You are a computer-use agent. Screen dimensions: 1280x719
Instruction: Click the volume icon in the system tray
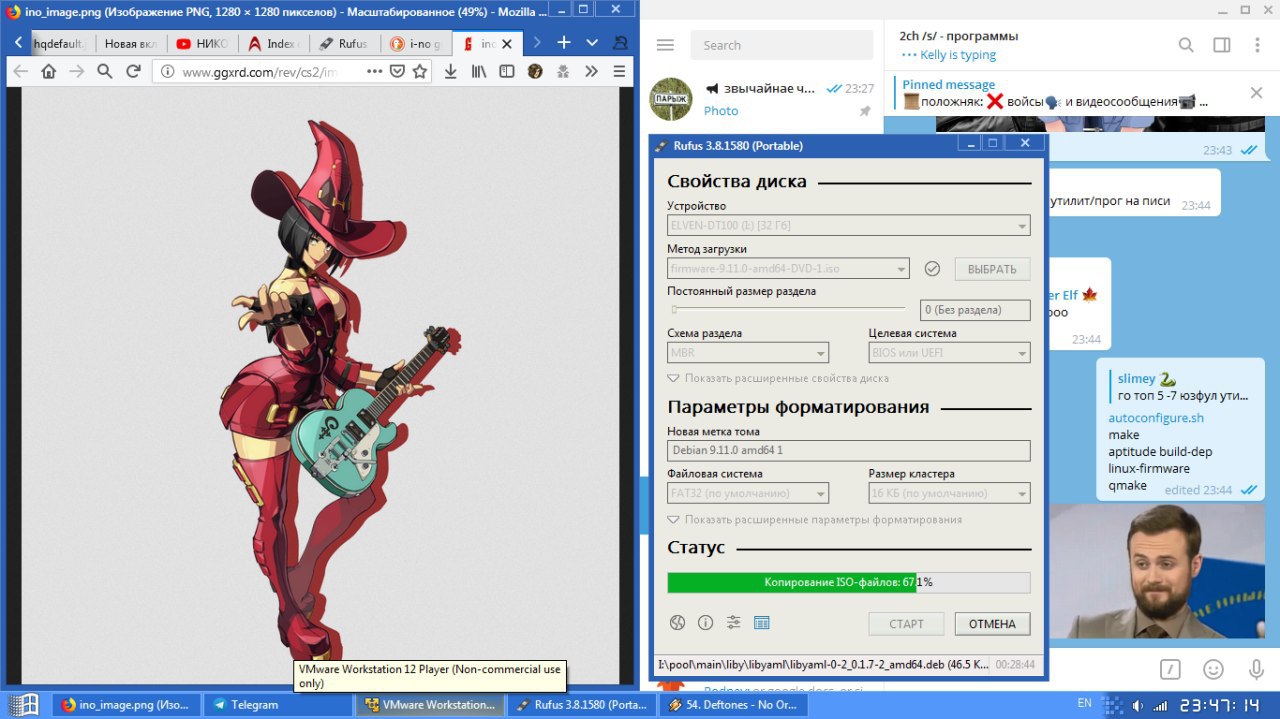tap(1137, 704)
